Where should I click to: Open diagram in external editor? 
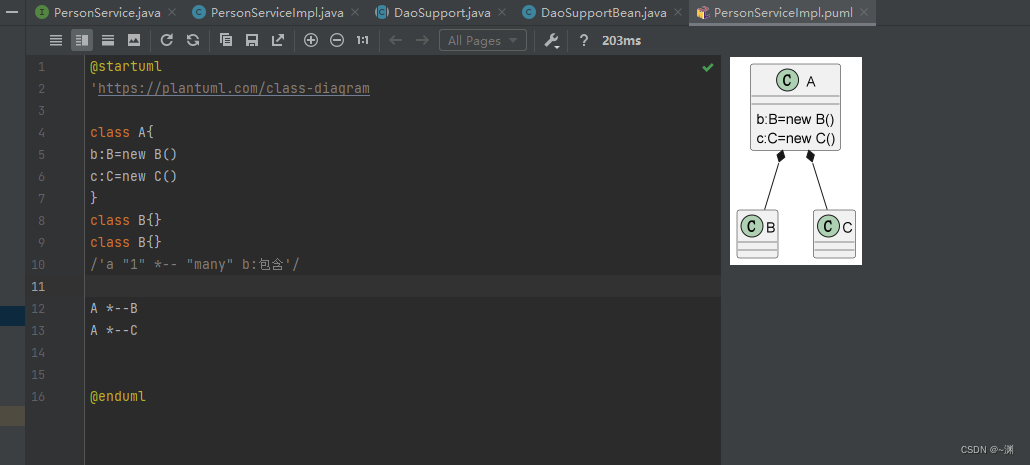tap(278, 41)
